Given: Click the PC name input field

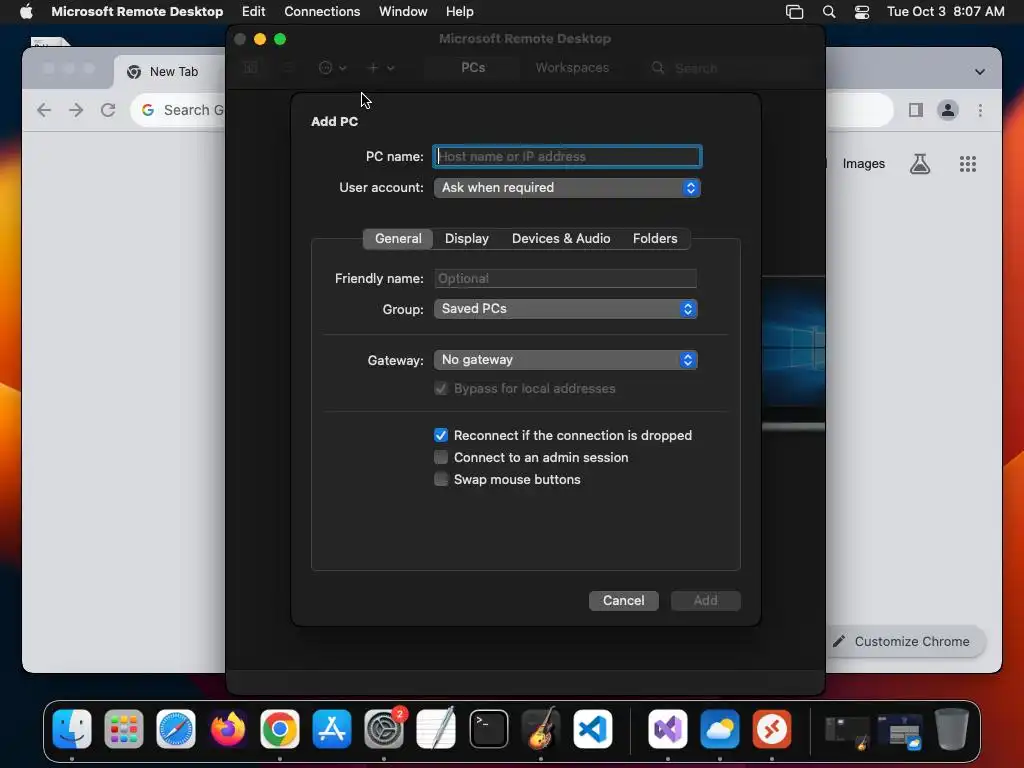Looking at the screenshot, I should (x=568, y=157).
